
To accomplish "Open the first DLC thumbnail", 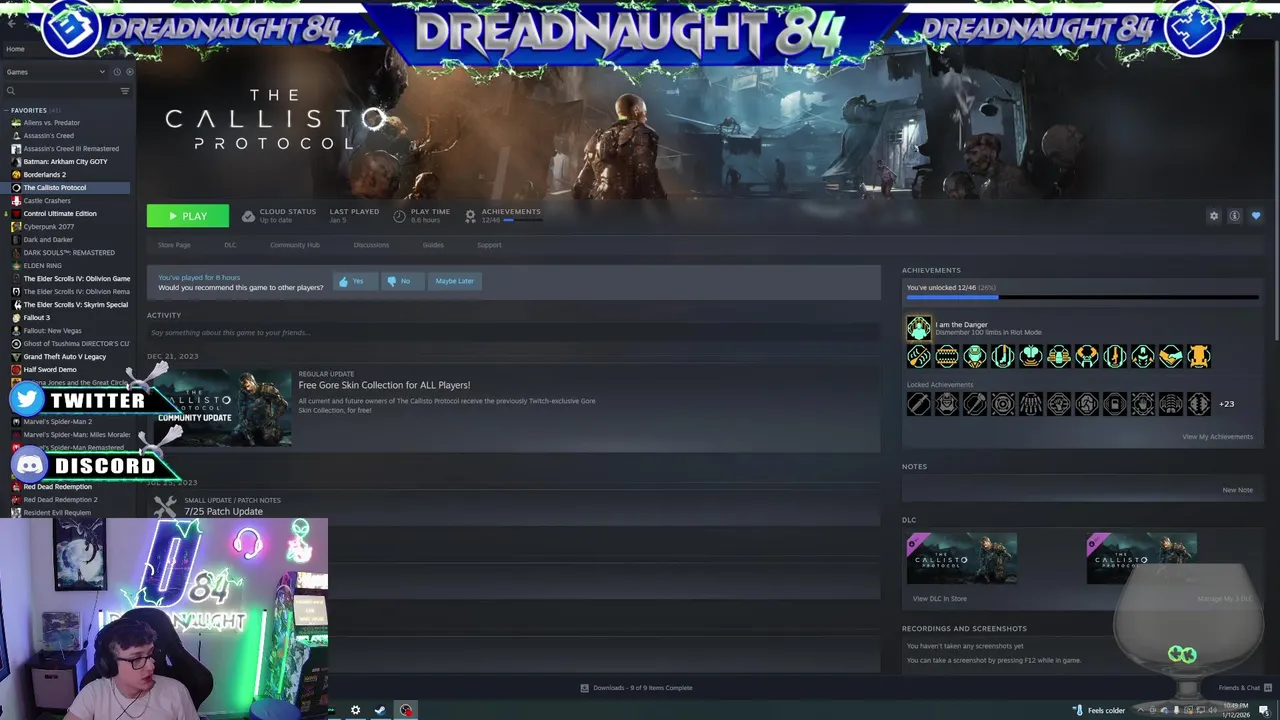I will pos(962,558).
